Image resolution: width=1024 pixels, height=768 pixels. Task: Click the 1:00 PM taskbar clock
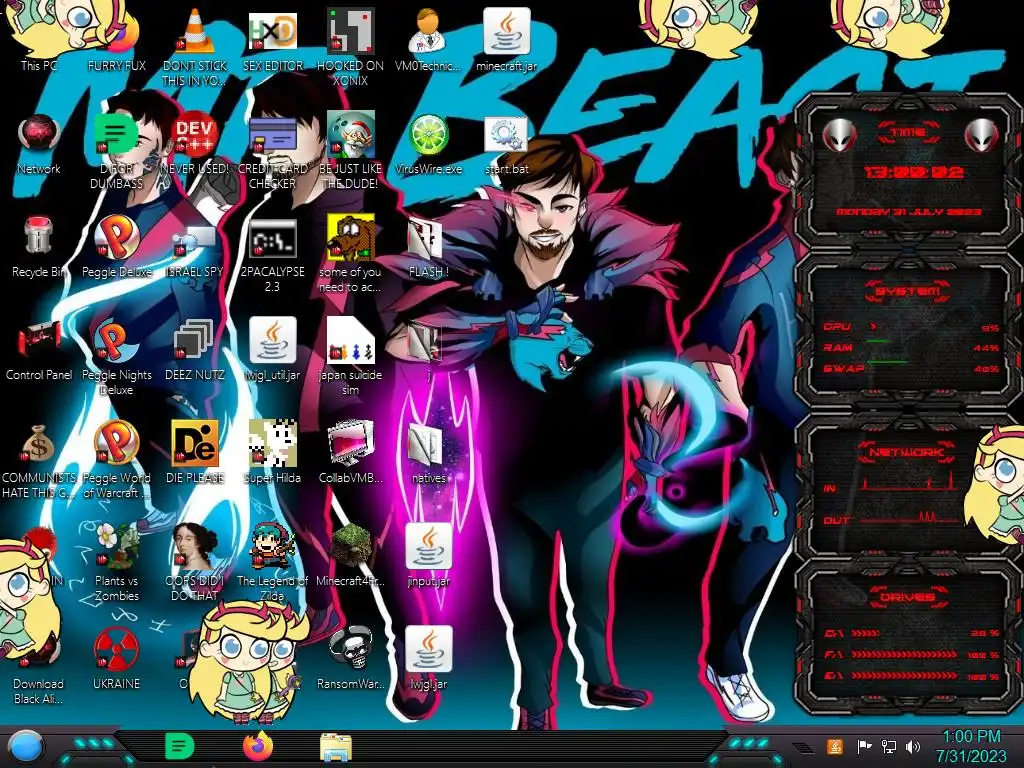point(971,746)
